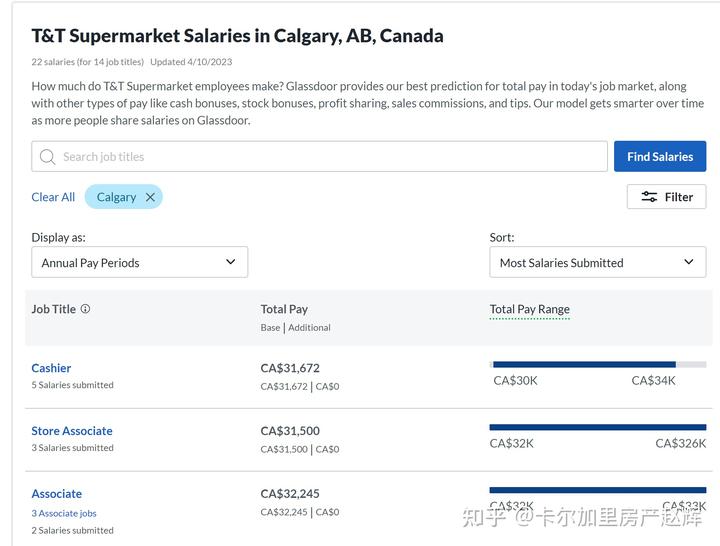Remove the Calgary filter chip X

click(x=150, y=197)
